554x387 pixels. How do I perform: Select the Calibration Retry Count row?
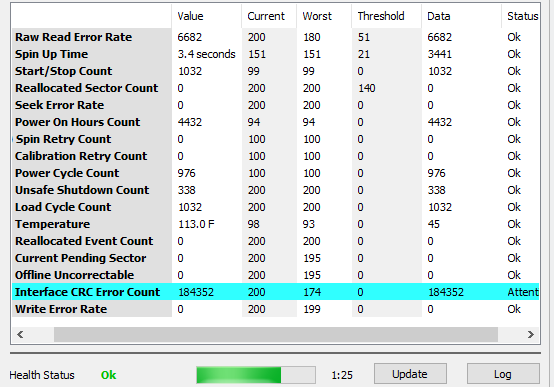click(276, 156)
